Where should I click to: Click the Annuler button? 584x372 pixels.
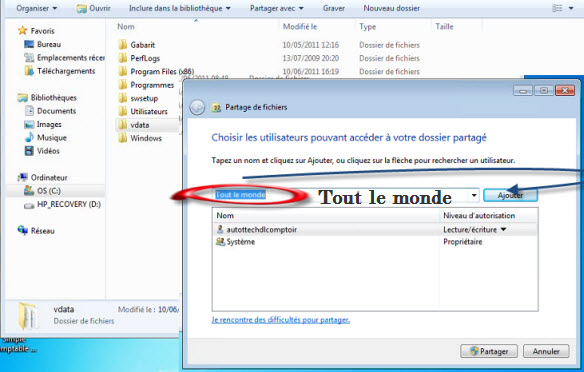[x=546, y=351]
